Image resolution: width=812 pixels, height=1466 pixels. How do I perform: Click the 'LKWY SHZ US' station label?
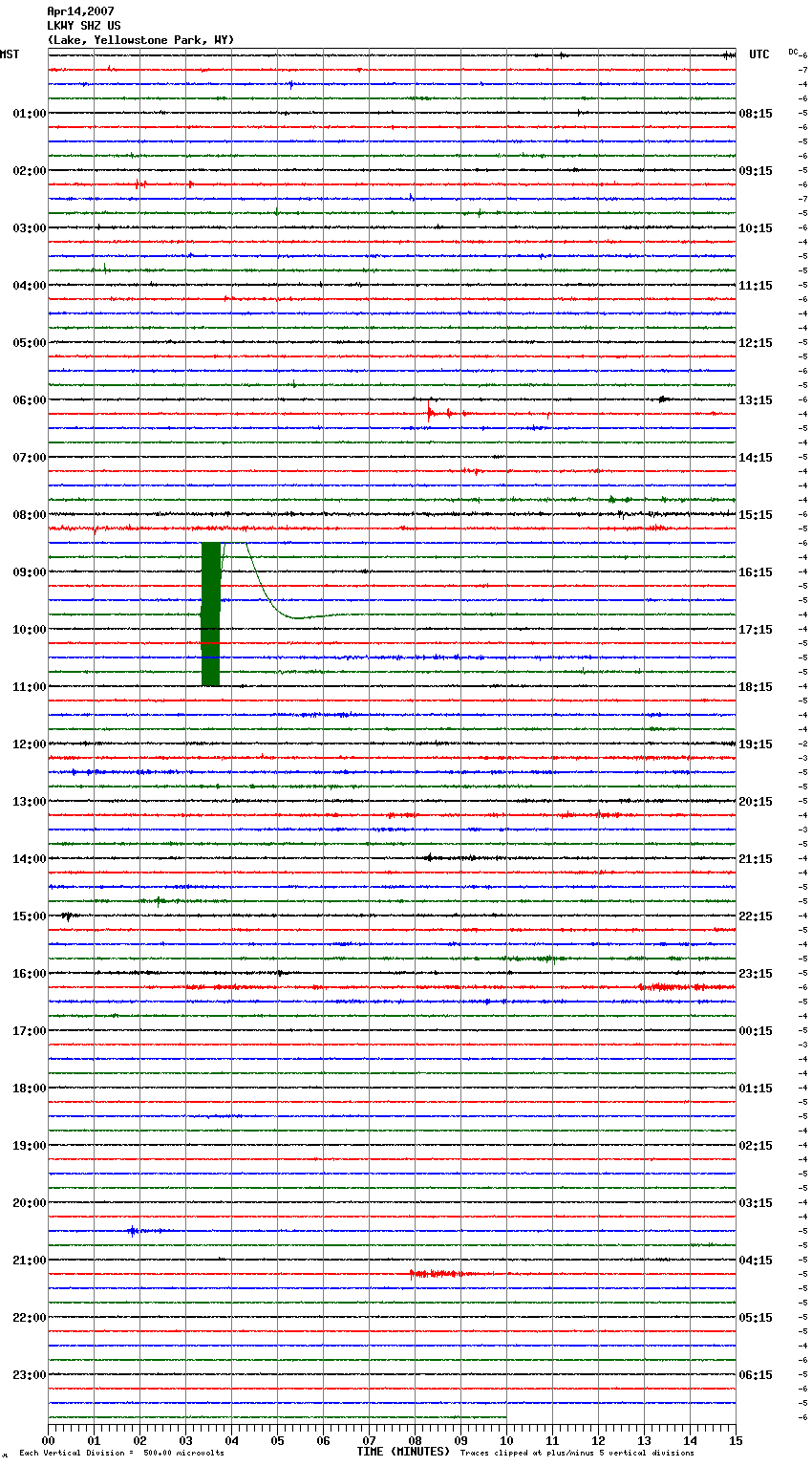coord(84,26)
